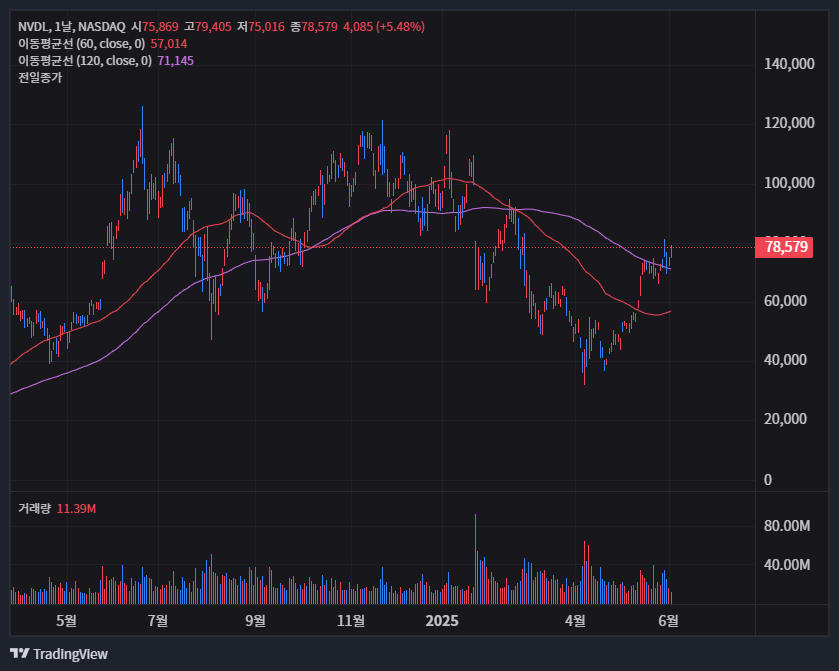The width and height of the screenshot is (839, 671).
Task: Click the 100,000 price axis label
Action: 789,183
